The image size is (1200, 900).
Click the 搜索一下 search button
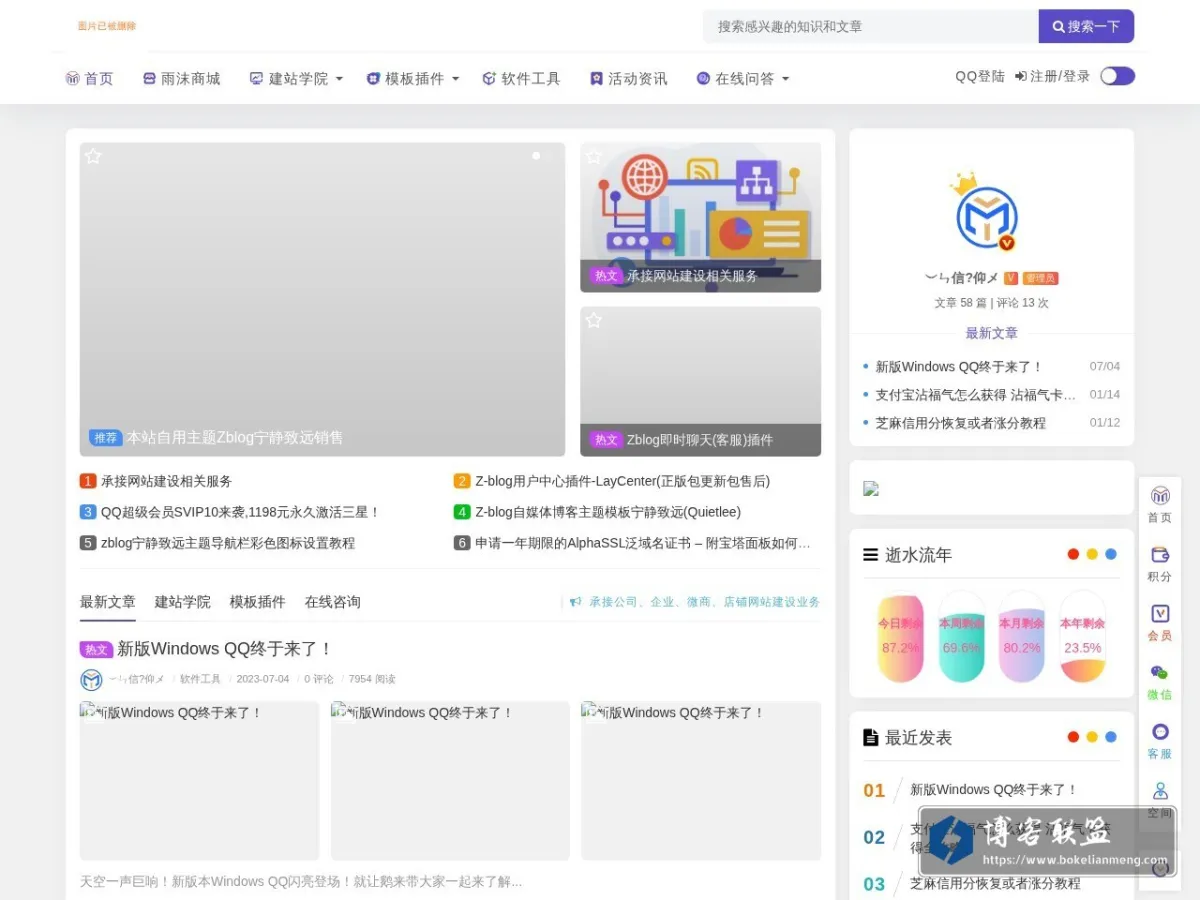pos(1086,26)
